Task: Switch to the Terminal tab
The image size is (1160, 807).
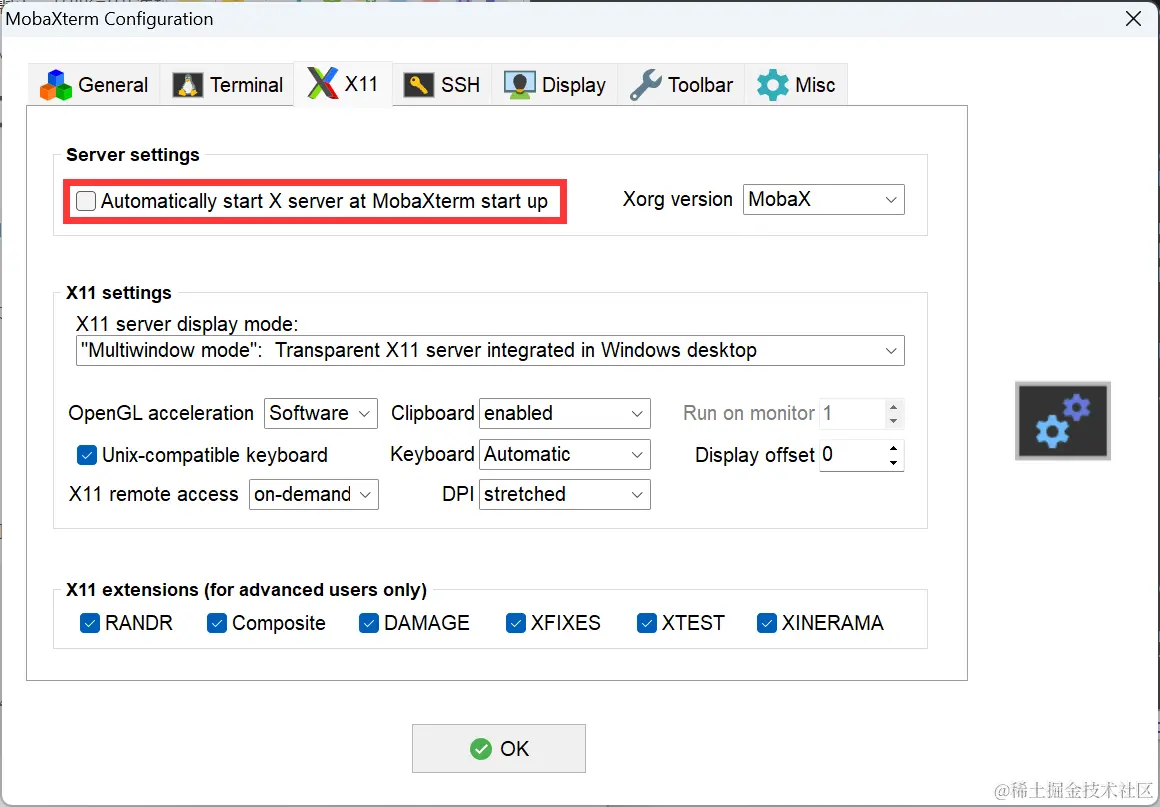Action: [x=227, y=85]
